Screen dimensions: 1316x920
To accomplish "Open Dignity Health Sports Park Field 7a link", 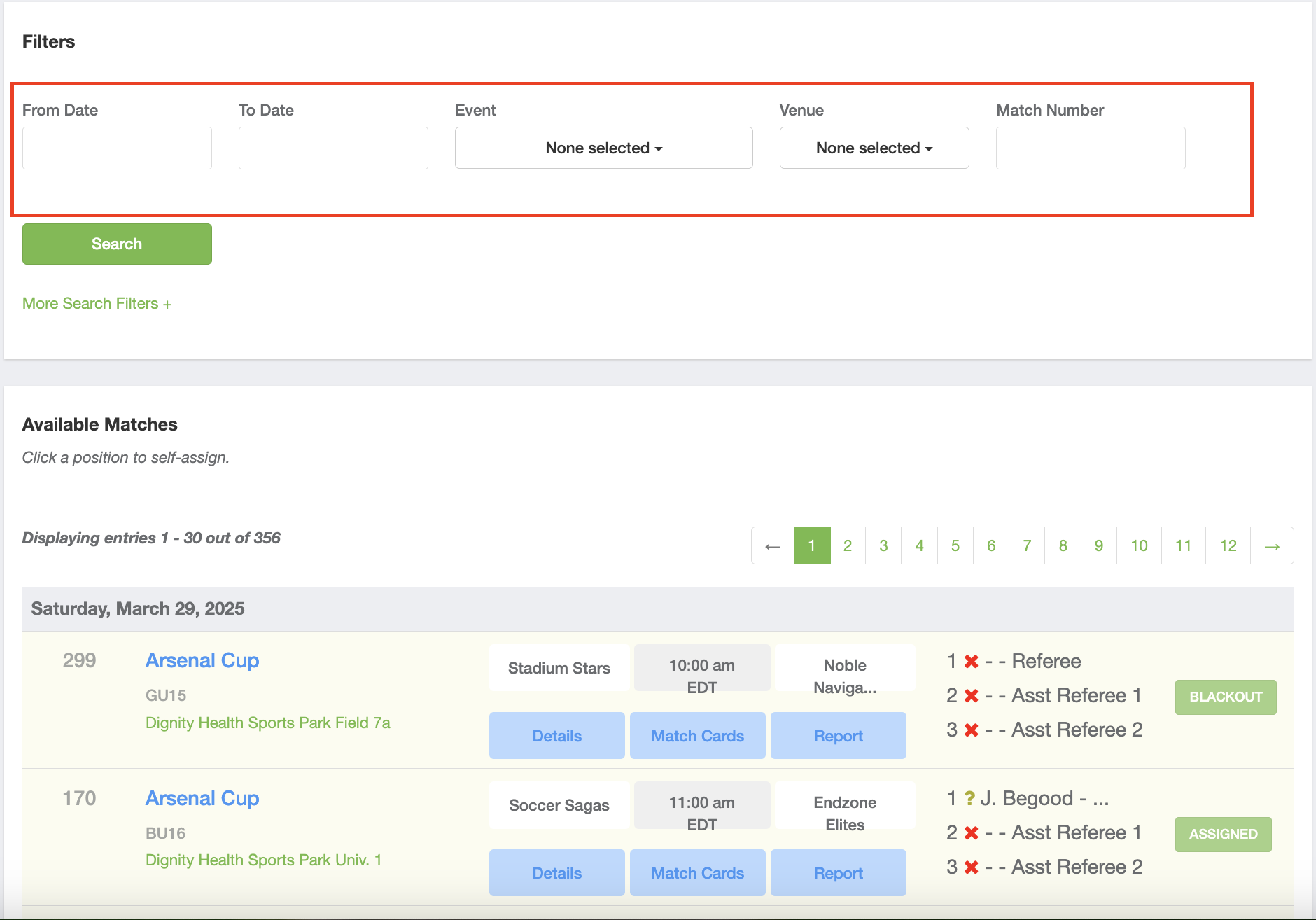I will tap(267, 723).
